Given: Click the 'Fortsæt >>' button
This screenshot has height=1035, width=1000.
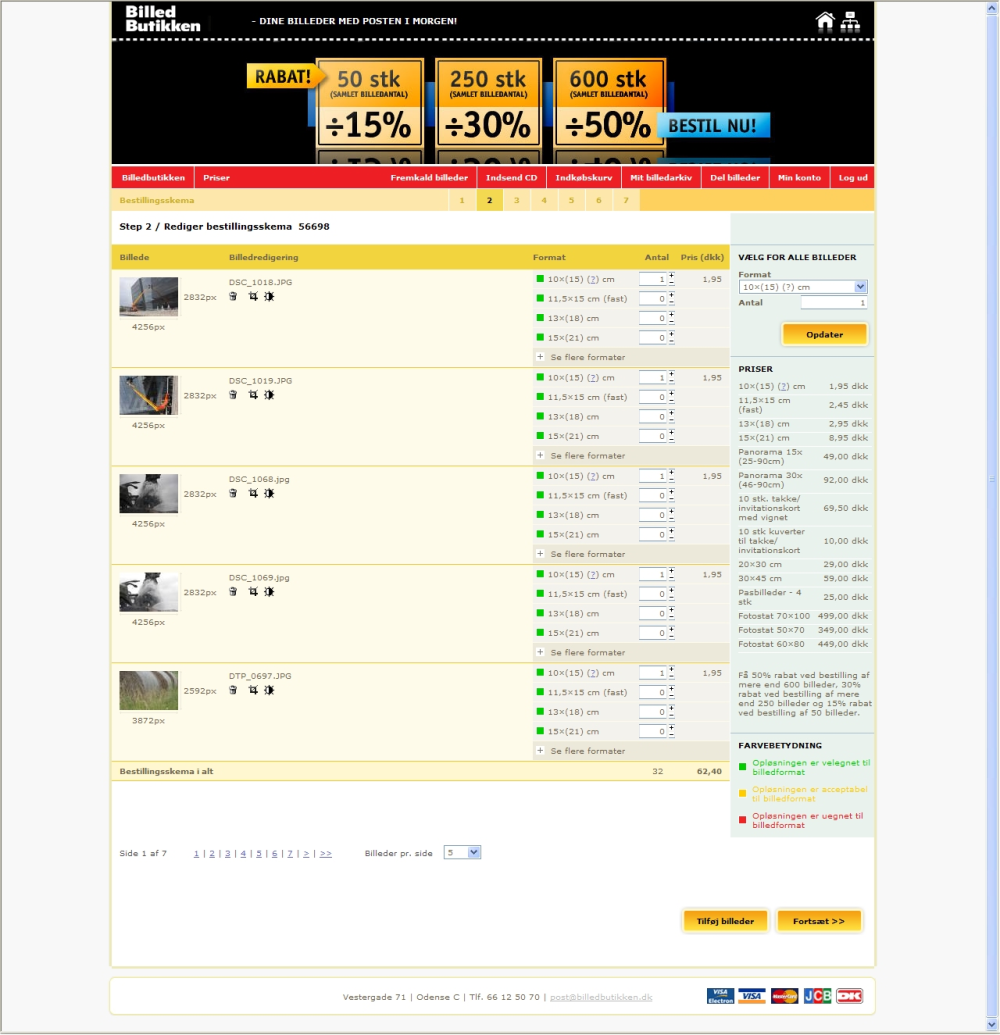Looking at the screenshot, I should pyautogui.click(x=818, y=921).
